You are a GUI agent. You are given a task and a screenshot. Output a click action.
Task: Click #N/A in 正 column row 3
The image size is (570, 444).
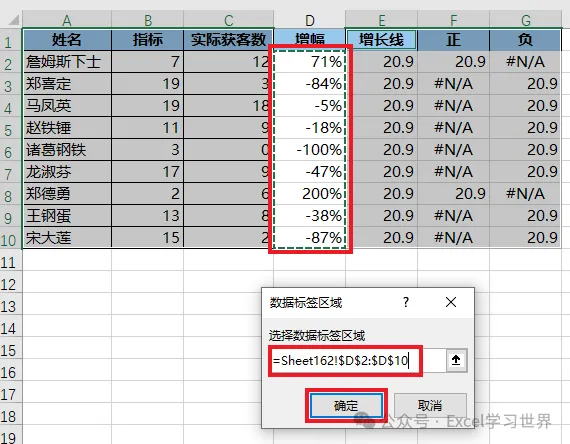pyautogui.click(x=453, y=84)
